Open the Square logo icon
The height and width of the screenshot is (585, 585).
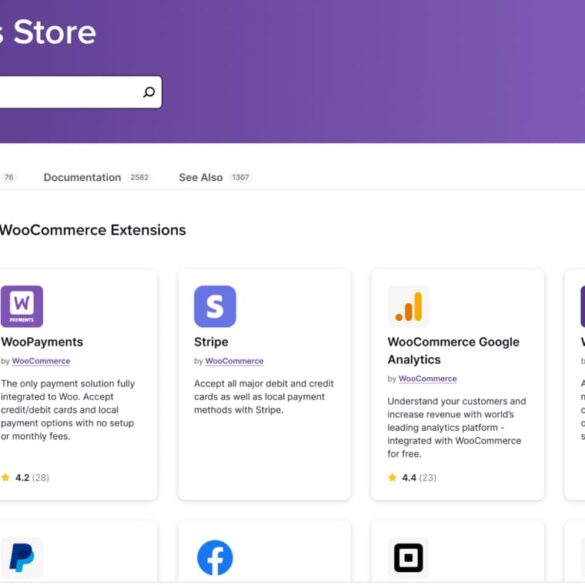pyautogui.click(x=409, y=558)
